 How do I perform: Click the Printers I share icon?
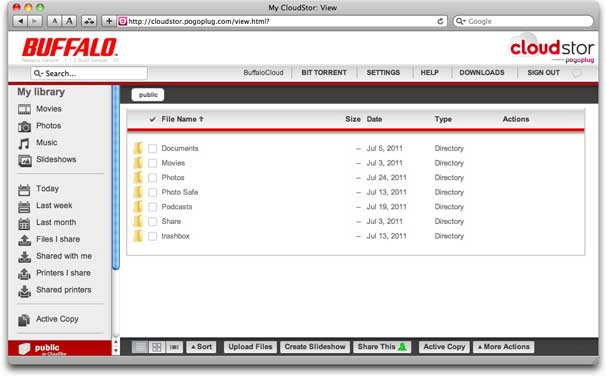click(x=24, y=274)
